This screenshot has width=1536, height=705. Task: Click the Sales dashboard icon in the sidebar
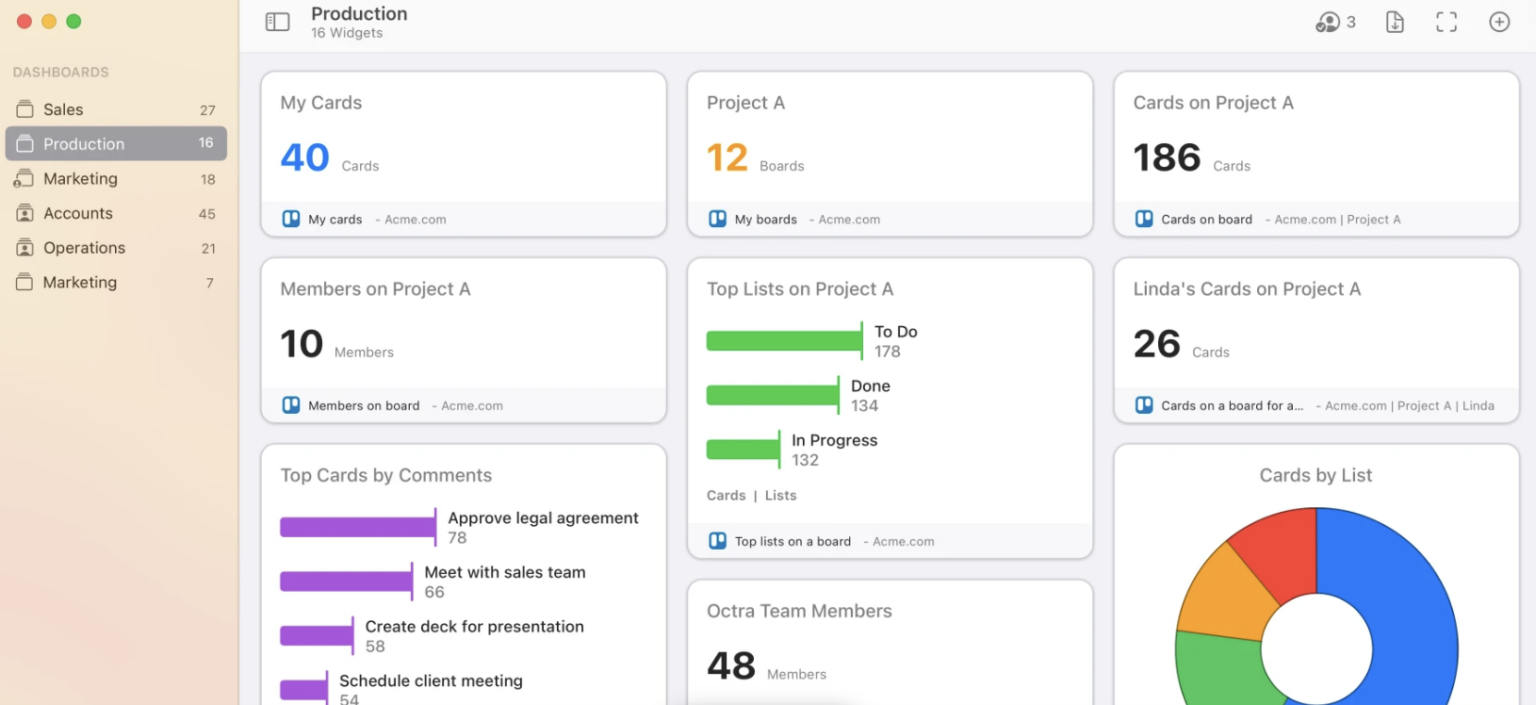pyautogui.click(x=23, y=108)
